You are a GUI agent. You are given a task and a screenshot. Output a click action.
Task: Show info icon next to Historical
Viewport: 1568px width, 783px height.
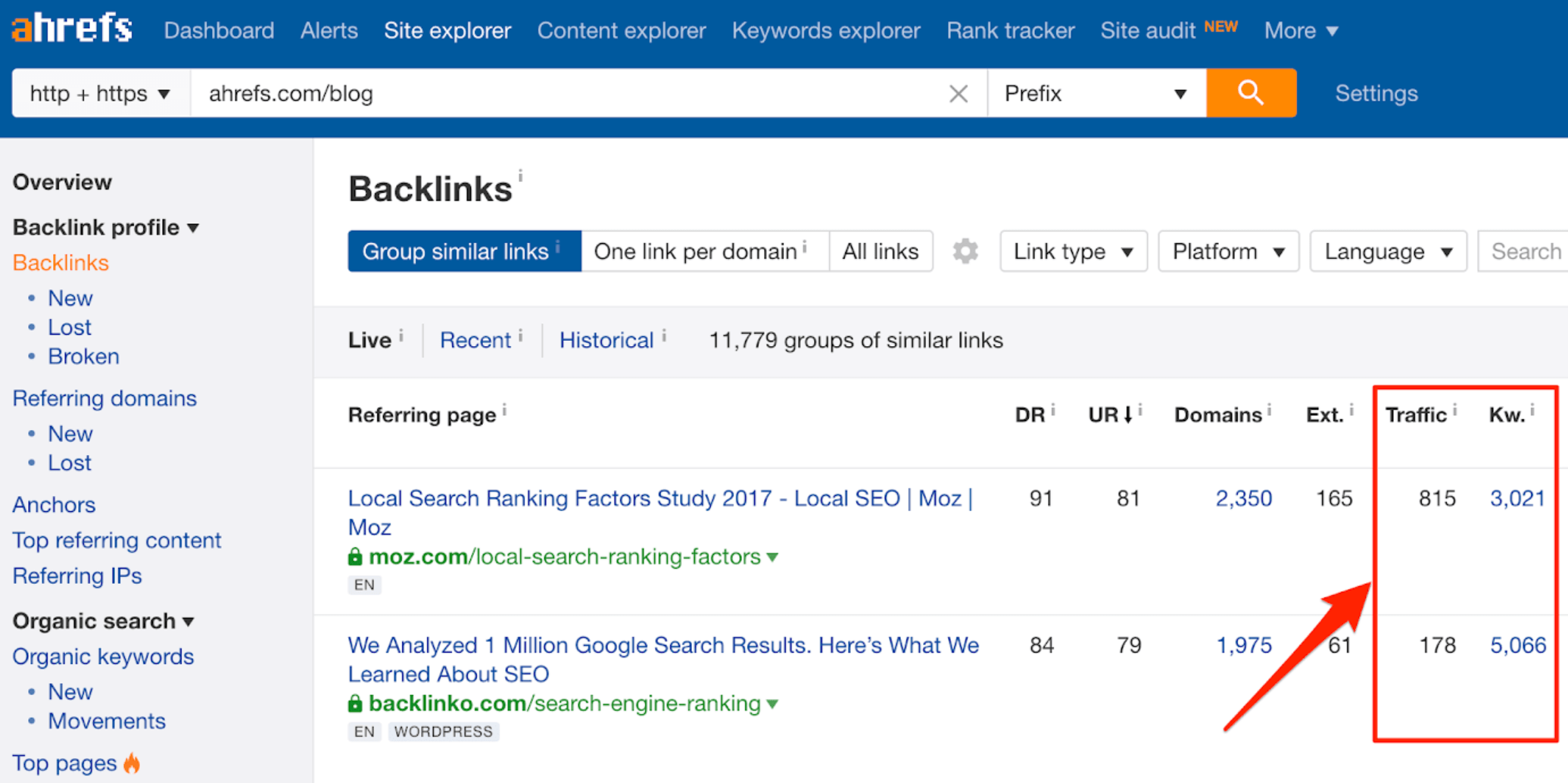click(x=664, y=335)
